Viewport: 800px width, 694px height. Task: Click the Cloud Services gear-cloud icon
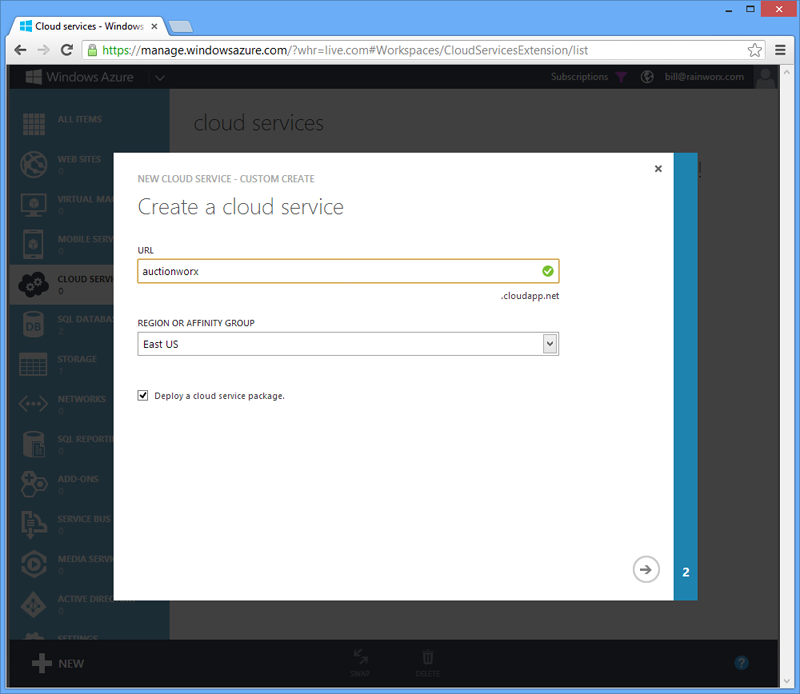[33, 284]
